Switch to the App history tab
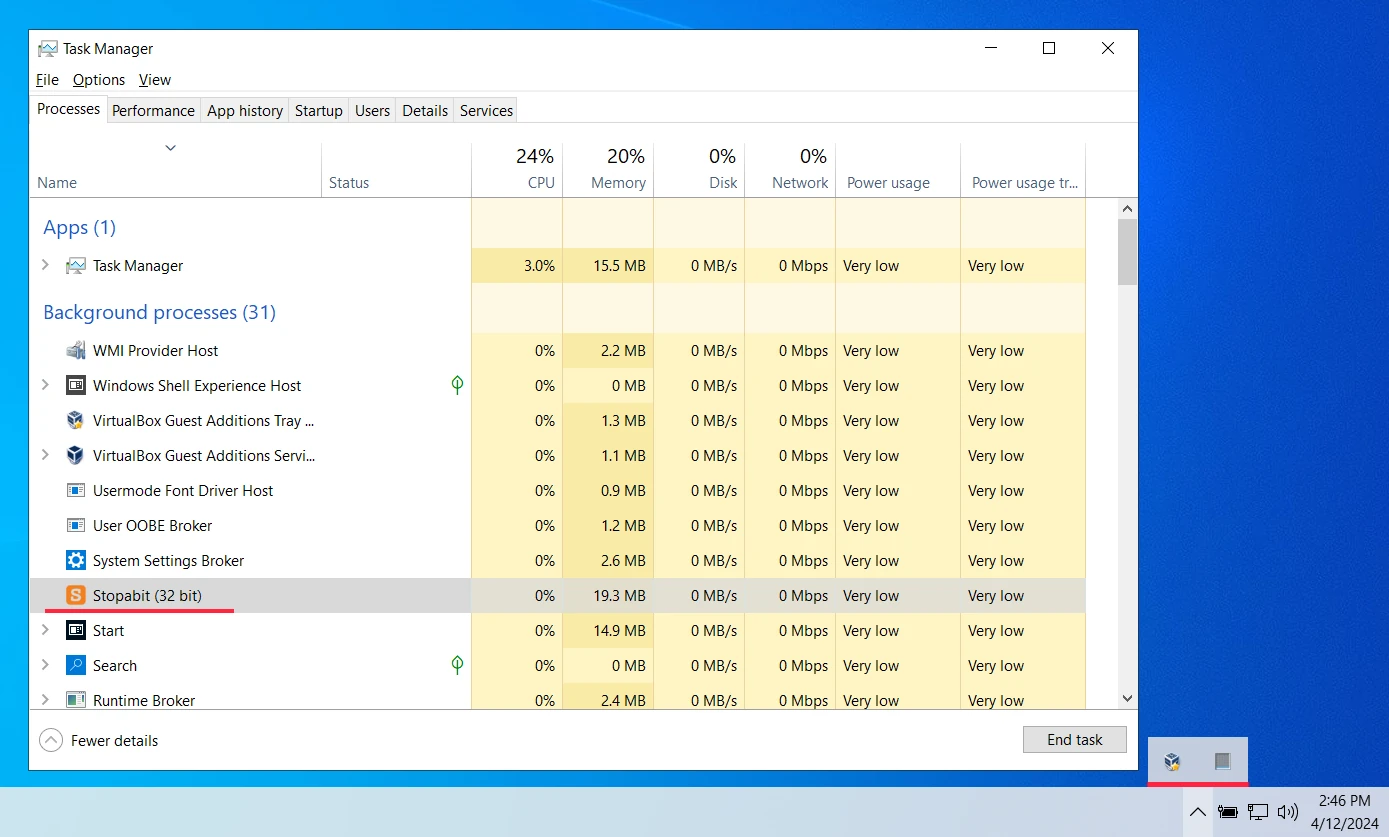 tap(245, 111)
